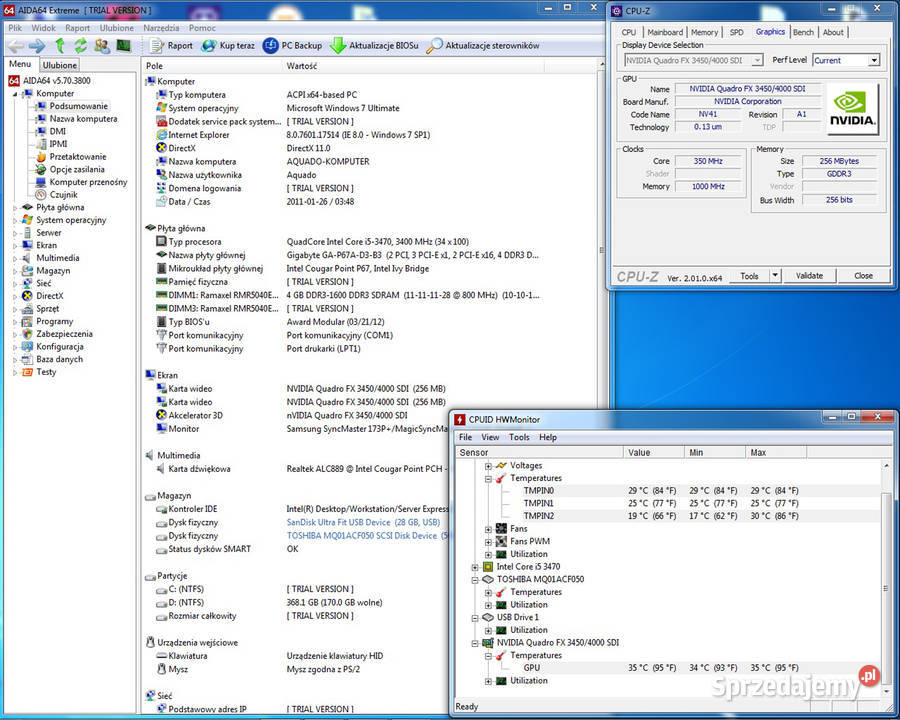The height and width of the screenshot is (720, 900).
Task: Switch to the Bench tab in CPU-Z
Action: (x=803, y=32)
